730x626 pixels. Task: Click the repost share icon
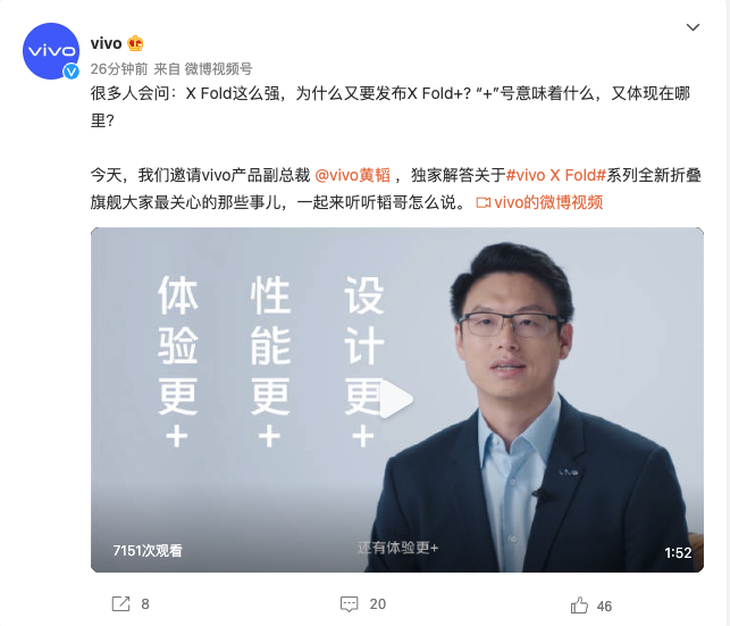(x=121, y=604)
